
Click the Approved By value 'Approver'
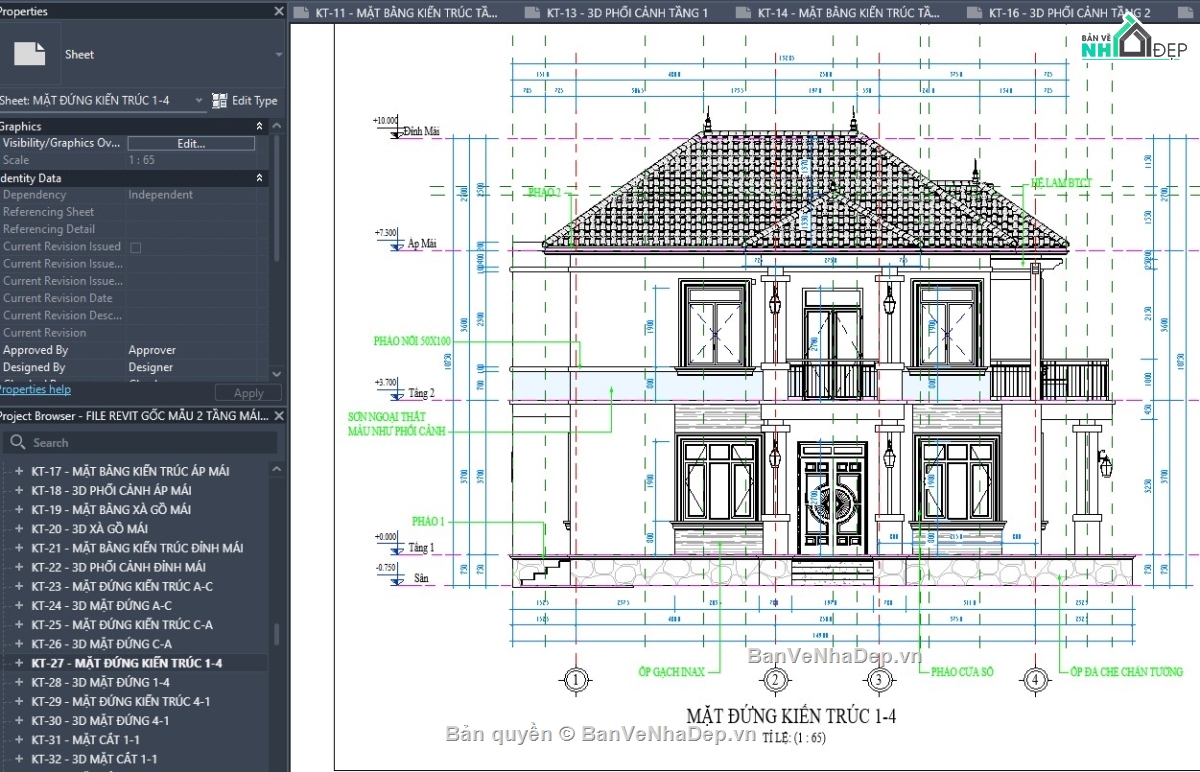152,350
